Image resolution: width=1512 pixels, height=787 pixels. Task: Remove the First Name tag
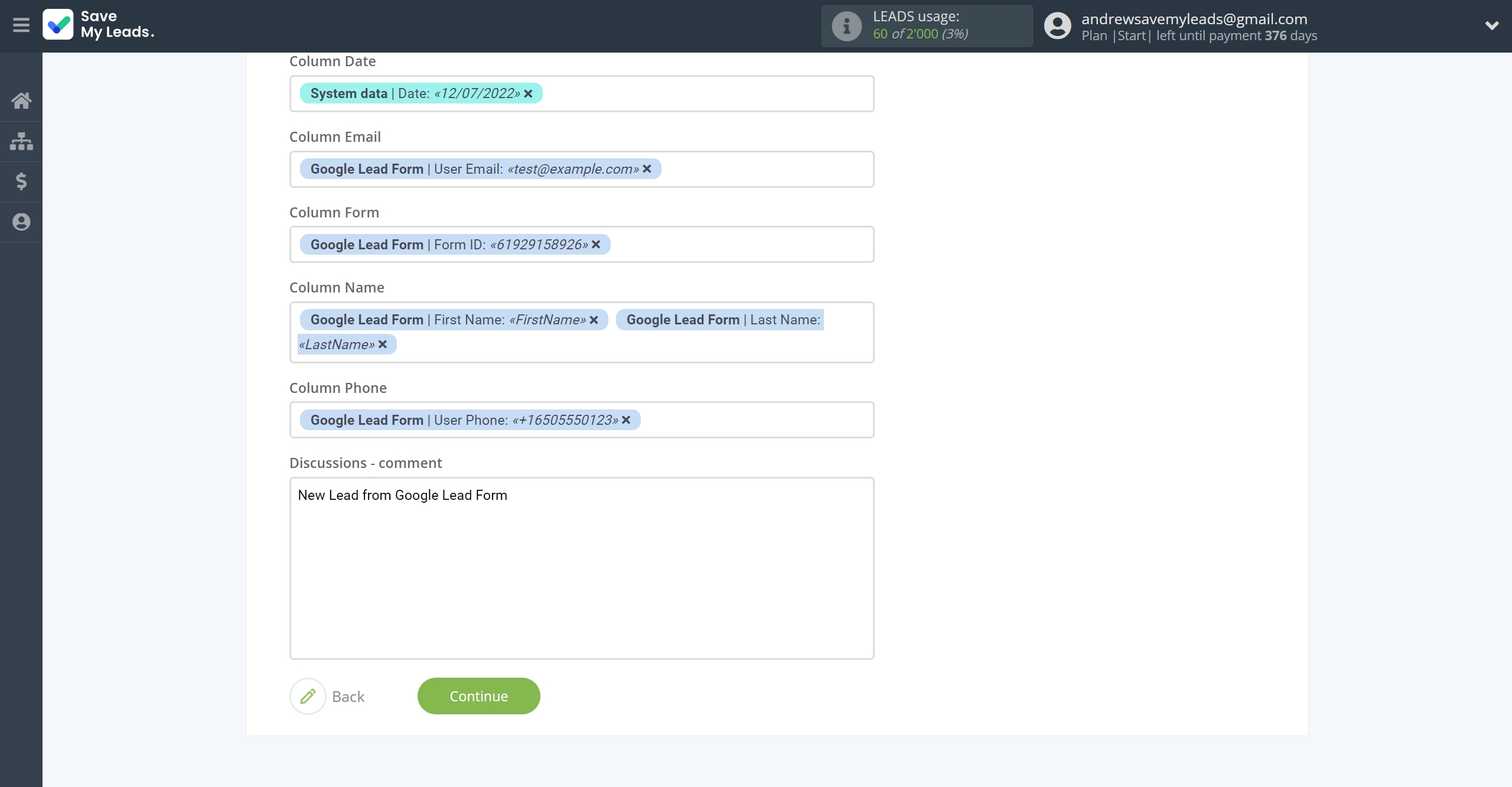(594, 320)
